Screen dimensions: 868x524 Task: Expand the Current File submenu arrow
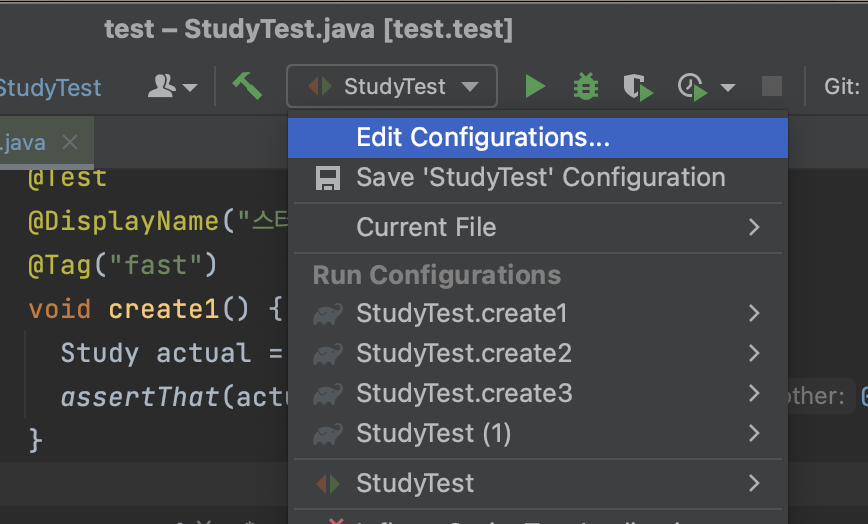(755, 227)
